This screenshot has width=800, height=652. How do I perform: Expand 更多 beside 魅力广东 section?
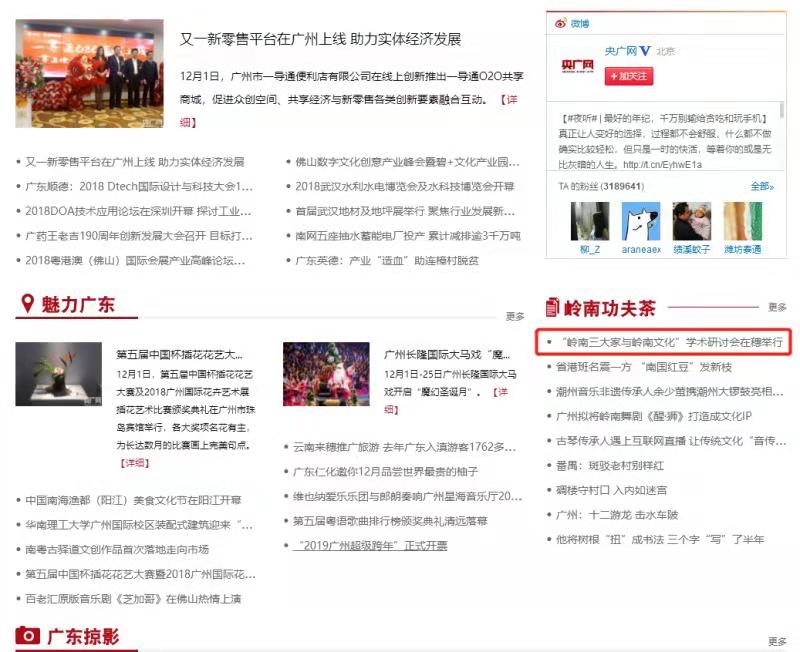pyautogui.click(x=514, y=316)
